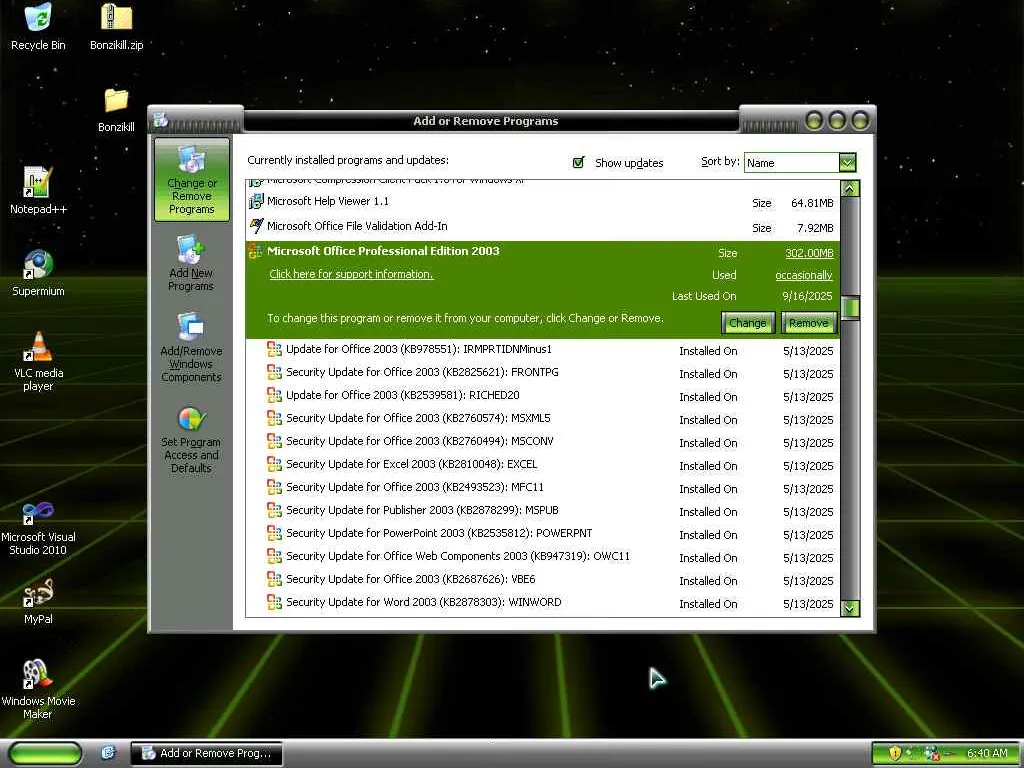Click the Start button on taskbar
This screenshot has height=768, width=1024.
[44, 753]
